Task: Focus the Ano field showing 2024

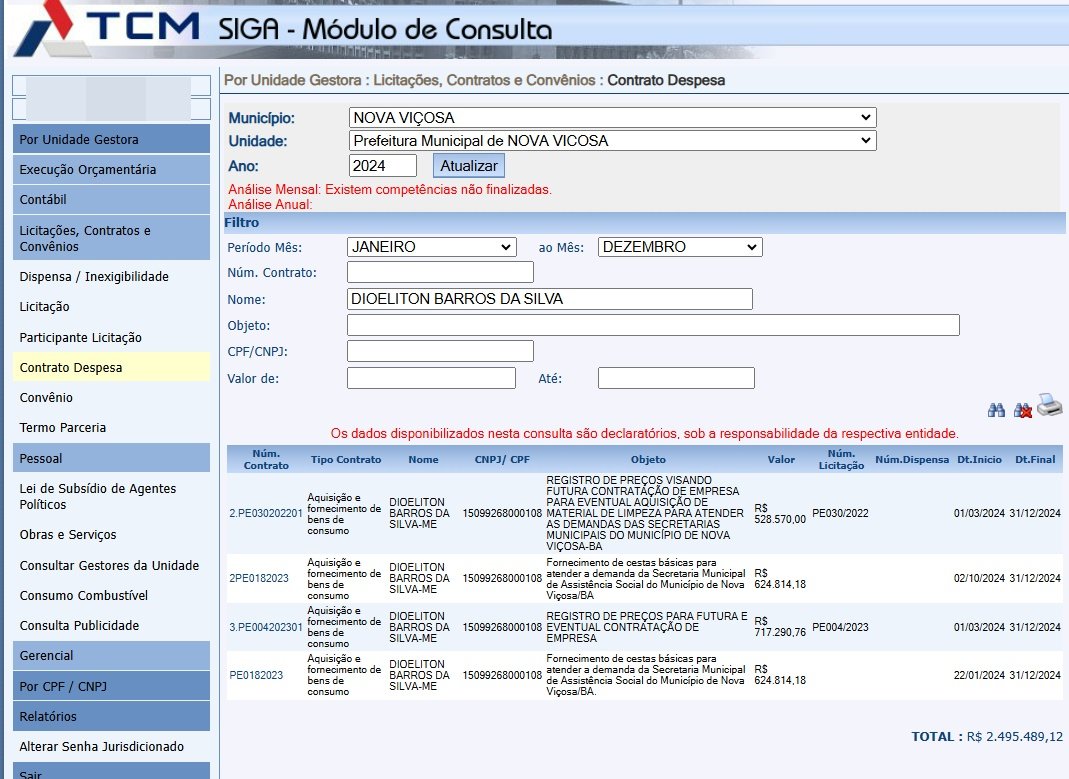Action: (382, 166)
